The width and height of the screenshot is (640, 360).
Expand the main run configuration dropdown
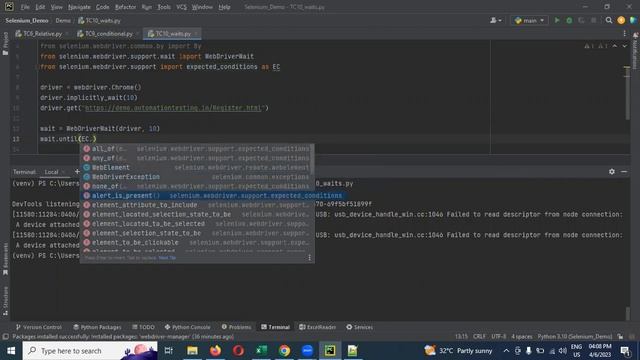point(529,20)
